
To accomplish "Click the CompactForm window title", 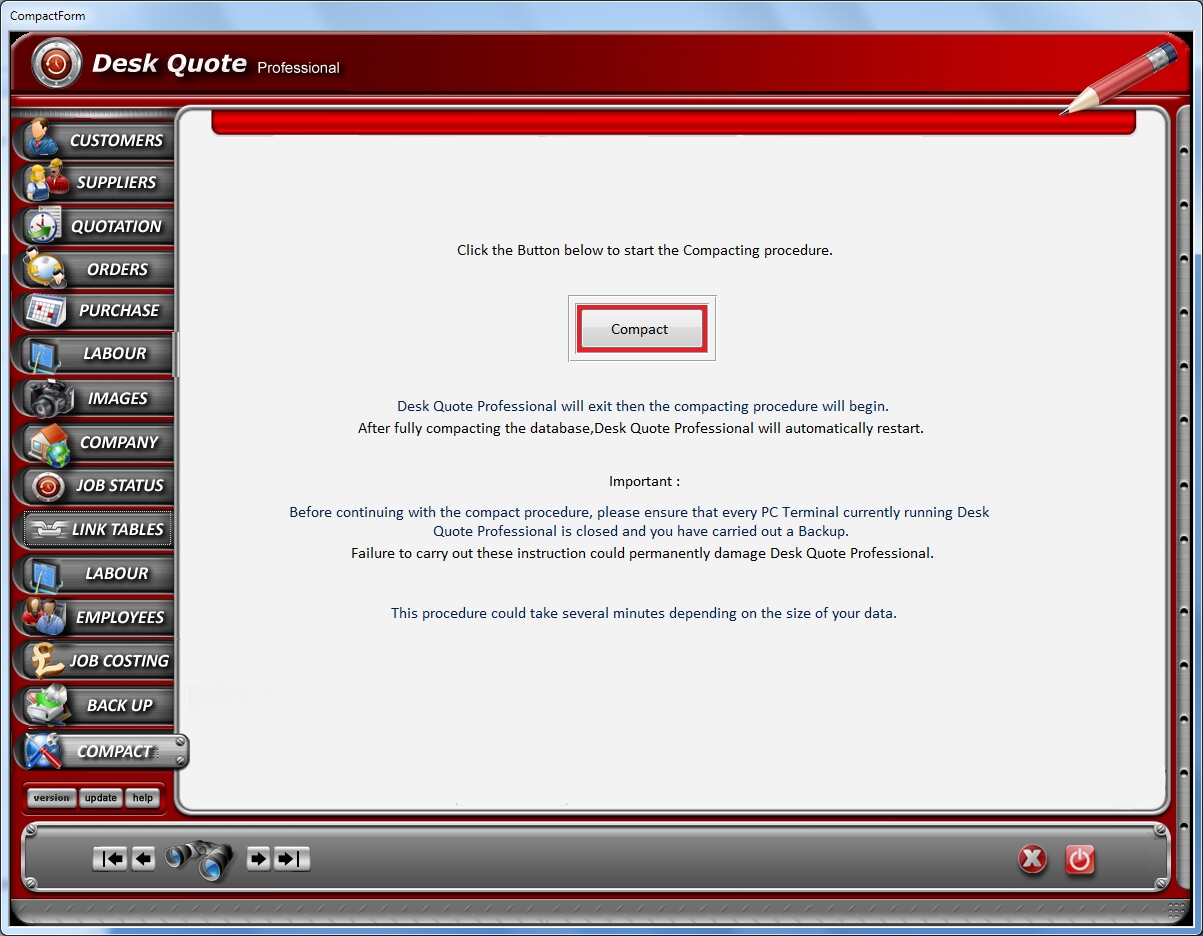I will [47, 16].
